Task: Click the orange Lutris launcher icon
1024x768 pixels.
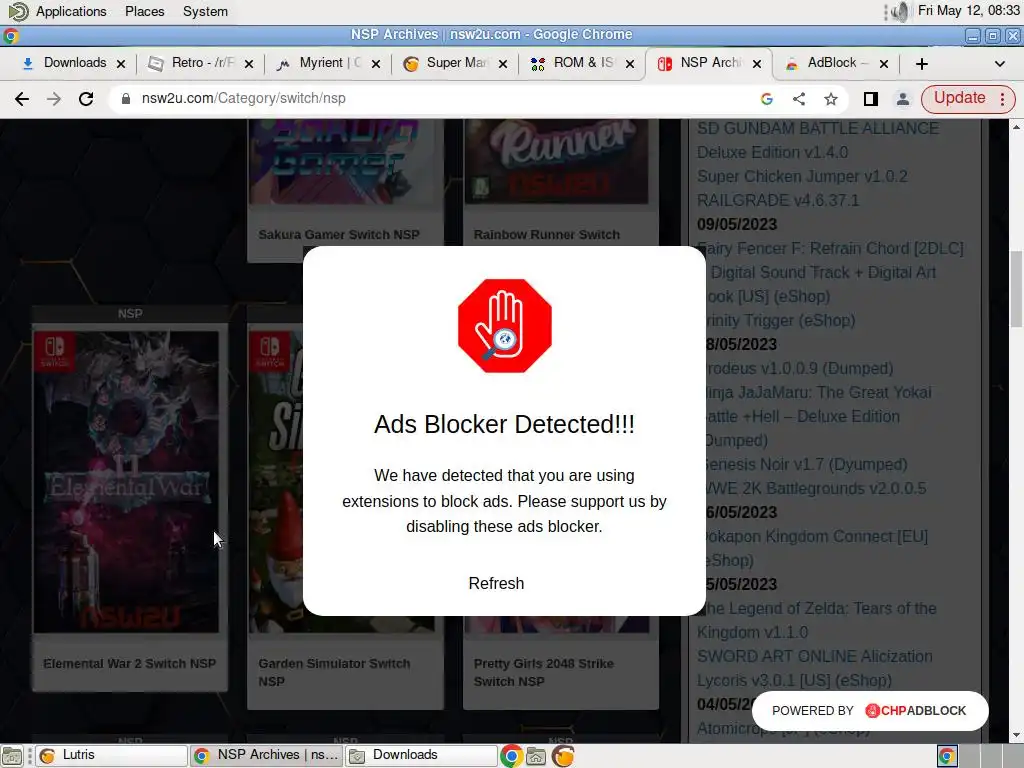Action: click(x=562, y=756)
